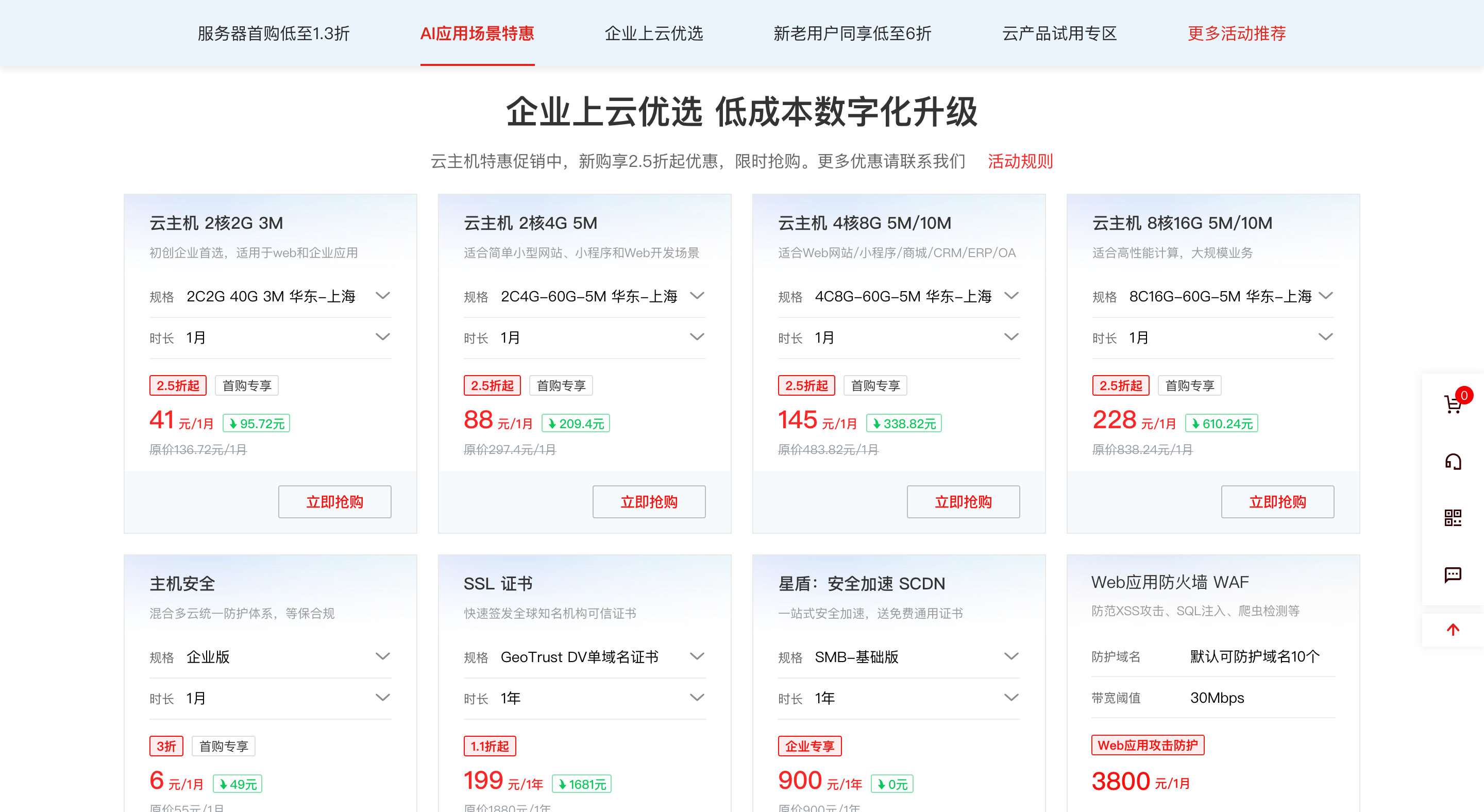This screenshot has width=1484, height=812.
Task: Open the 活动规则 link
Action: pyautogui.click(x=1020, y=161)
